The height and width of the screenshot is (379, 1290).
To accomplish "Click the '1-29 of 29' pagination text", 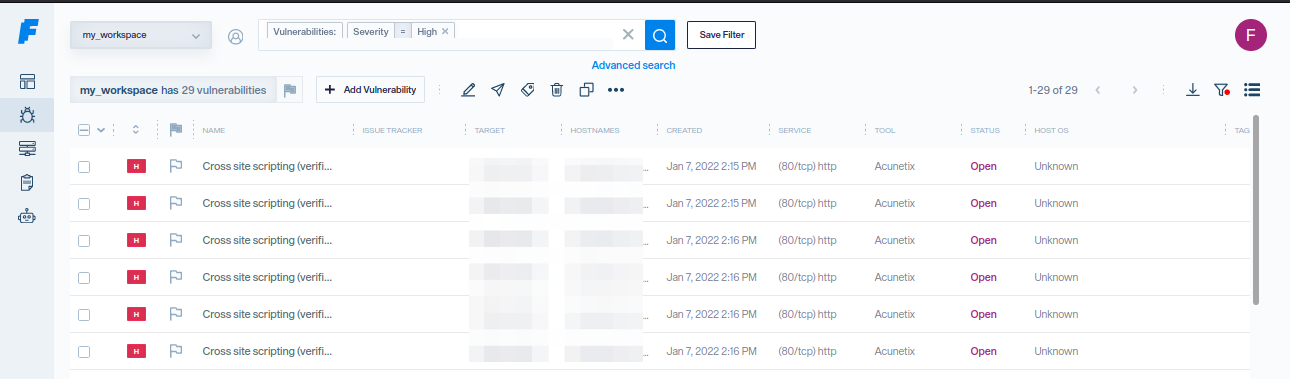I will coord(1053,90).
